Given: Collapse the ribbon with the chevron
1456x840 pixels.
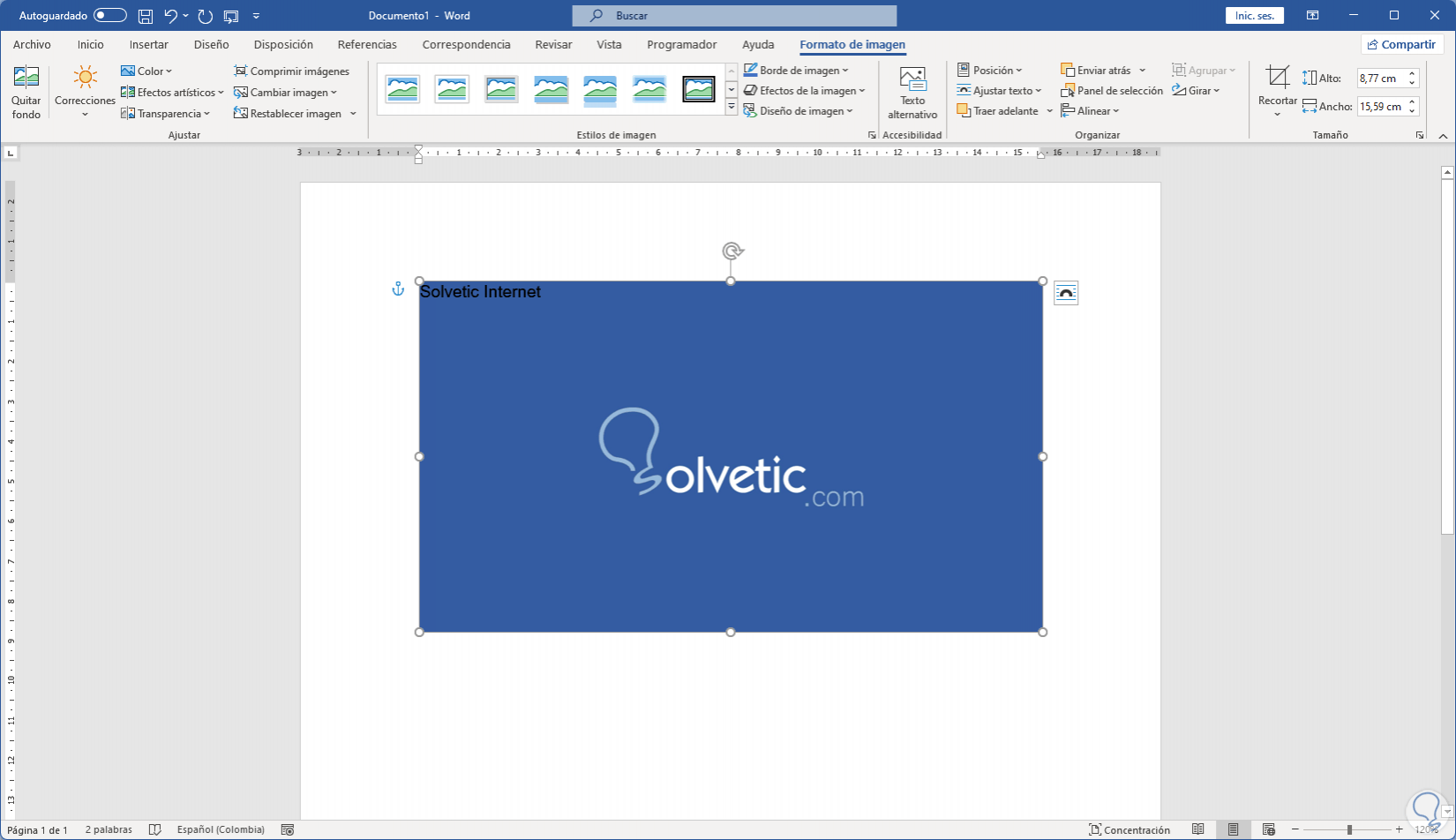Looking at the screenshot, I should click(x=1443, y=136).
